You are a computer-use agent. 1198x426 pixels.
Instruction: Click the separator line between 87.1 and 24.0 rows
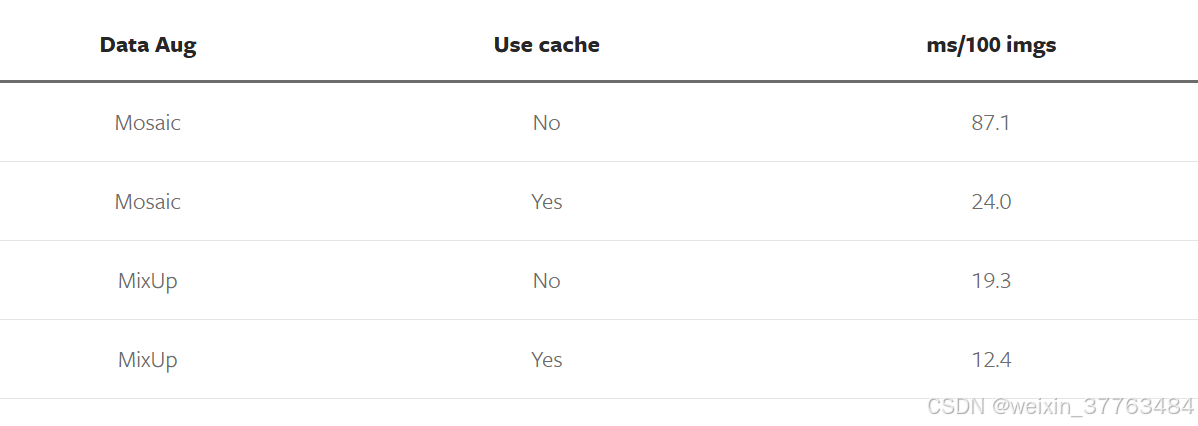pyautogui.click(x=599, y=162)
